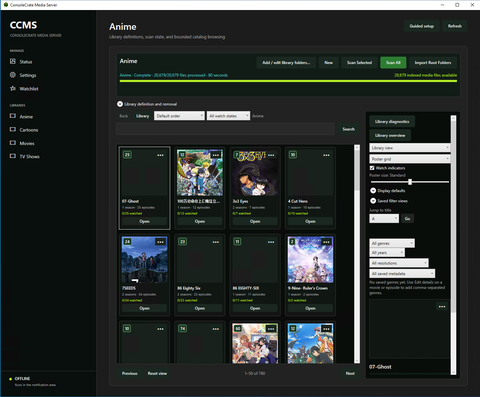This screenshot has height=397, width=480.
Task: Click the 23 badge on 86 Eighty Six
Action: 182,242
